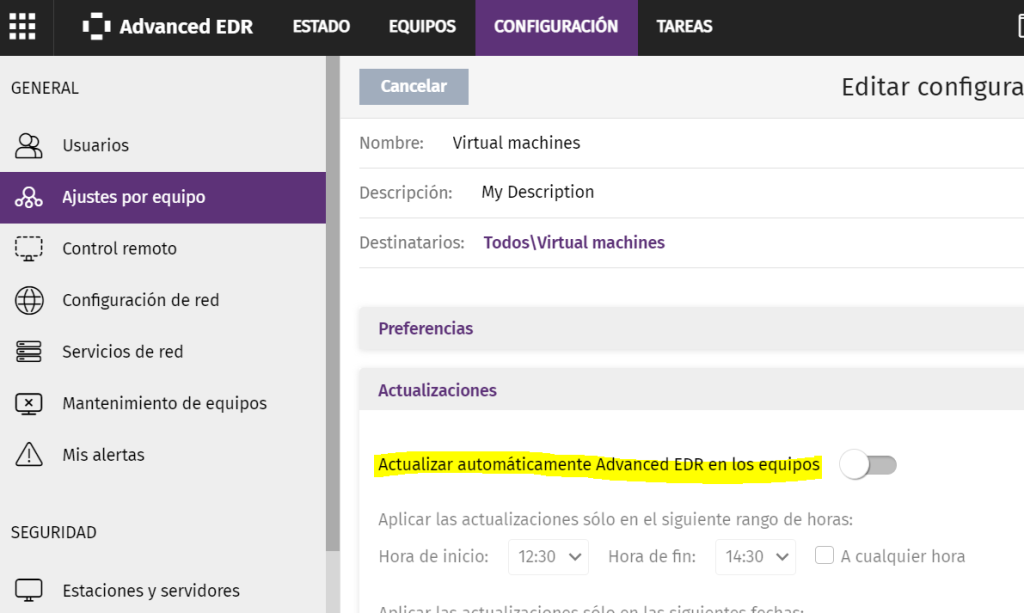The width and height of the screenshot is (1024, 613).
Task: Open Usuarios in the sidebar
Action: tap(163, 146)
